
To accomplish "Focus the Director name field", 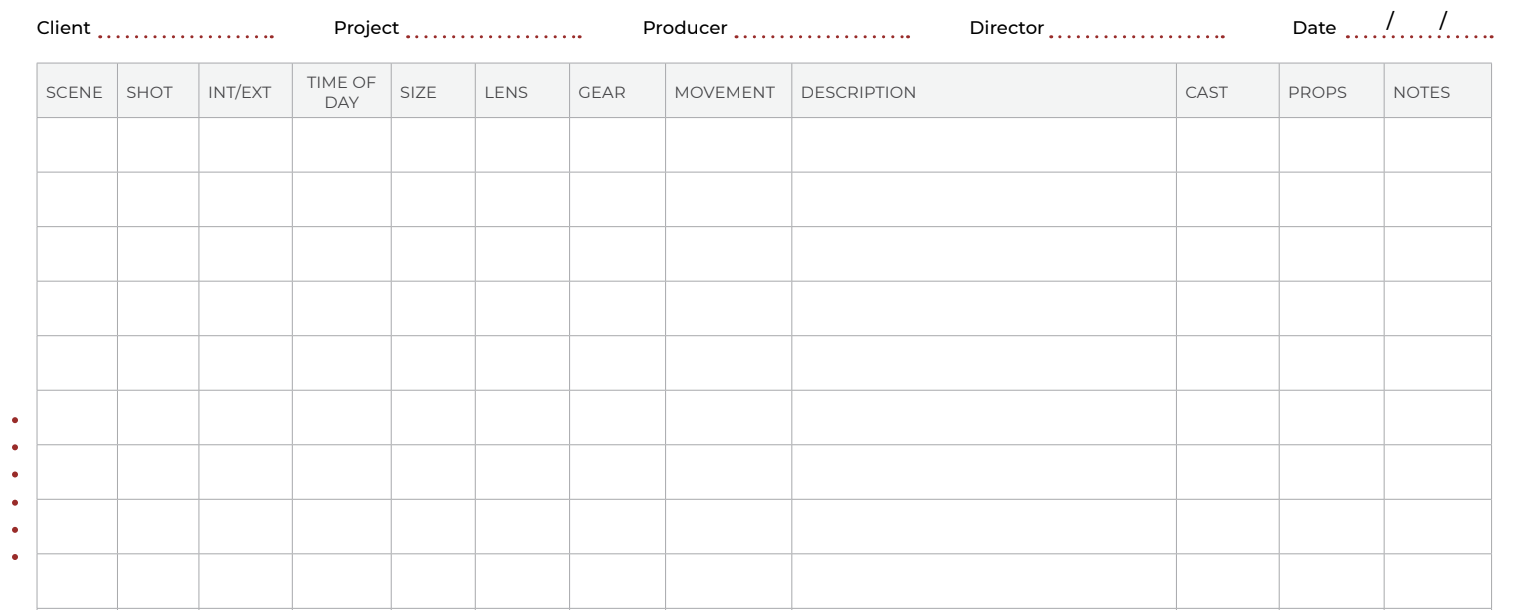I will click(1137, 31).
